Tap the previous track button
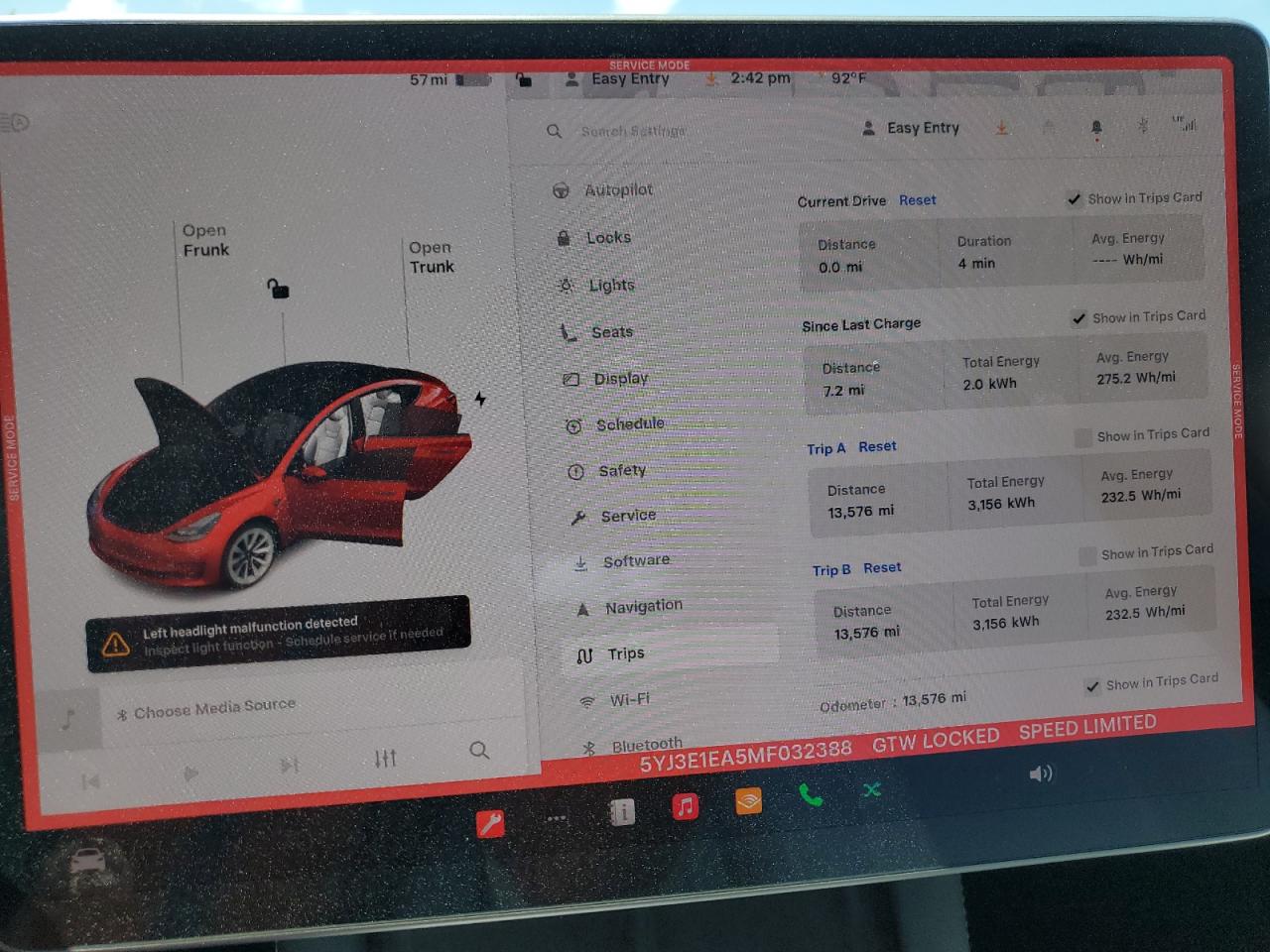This screenshot has width=1270, height=952. coord(90,781)
